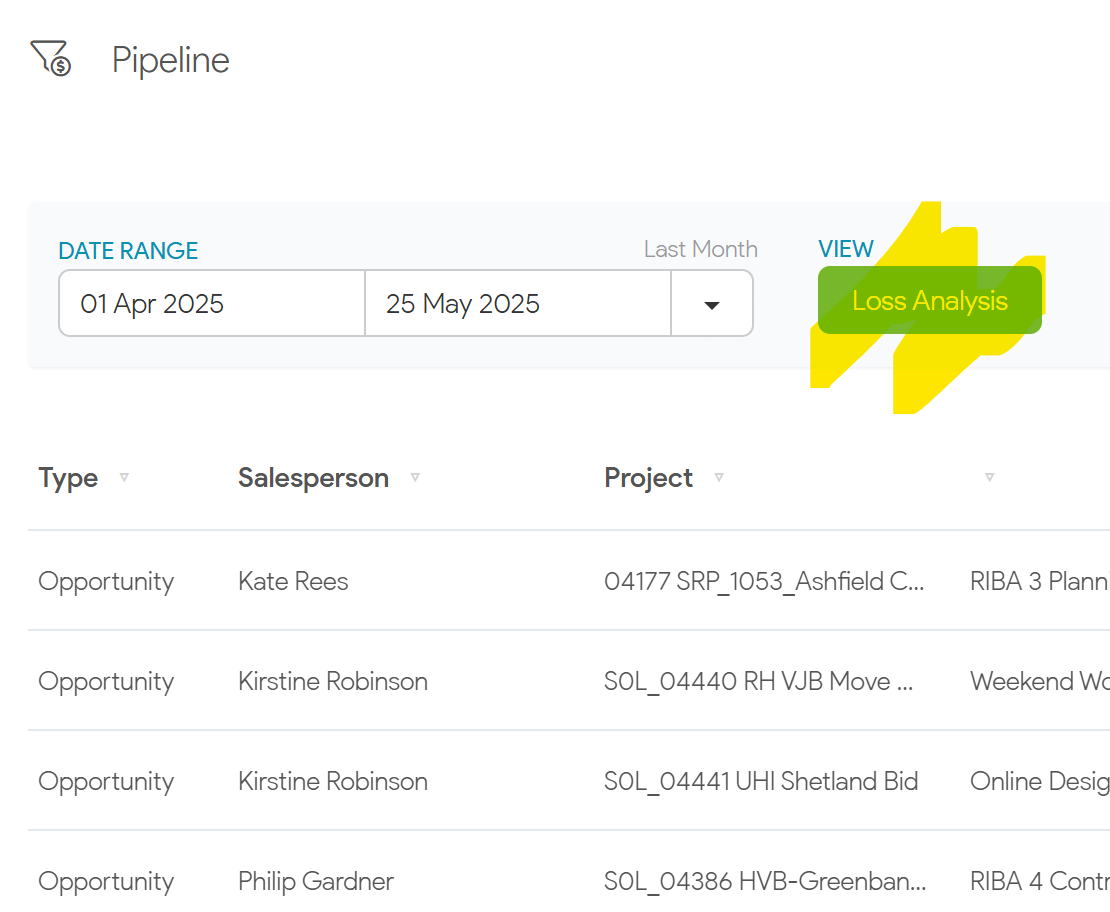
Task: Open project S0L_04386 HVB-Greenban...
Action: [x=765, y=881]
